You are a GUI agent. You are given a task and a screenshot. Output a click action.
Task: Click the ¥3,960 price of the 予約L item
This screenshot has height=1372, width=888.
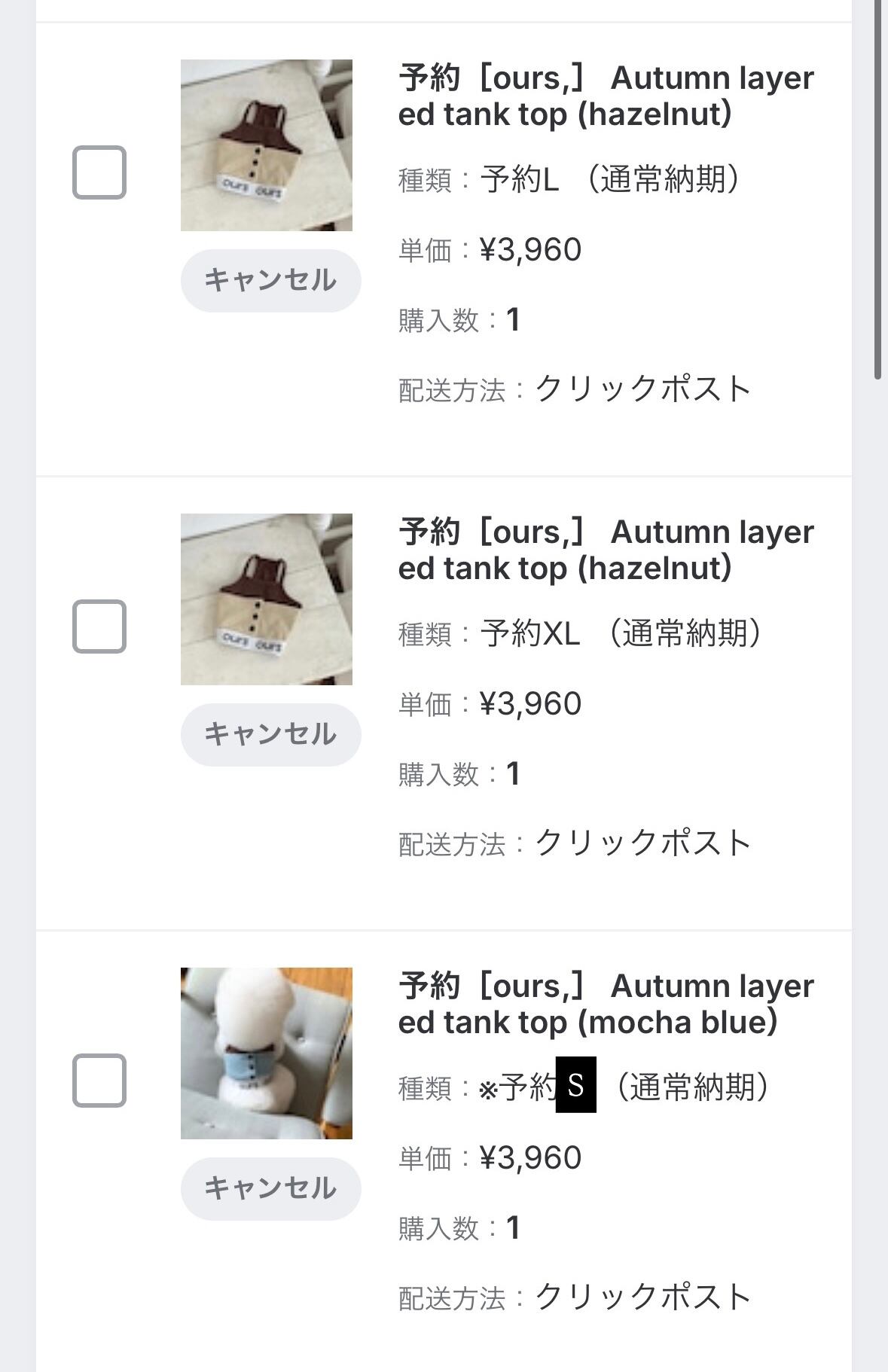coord(530,250)
